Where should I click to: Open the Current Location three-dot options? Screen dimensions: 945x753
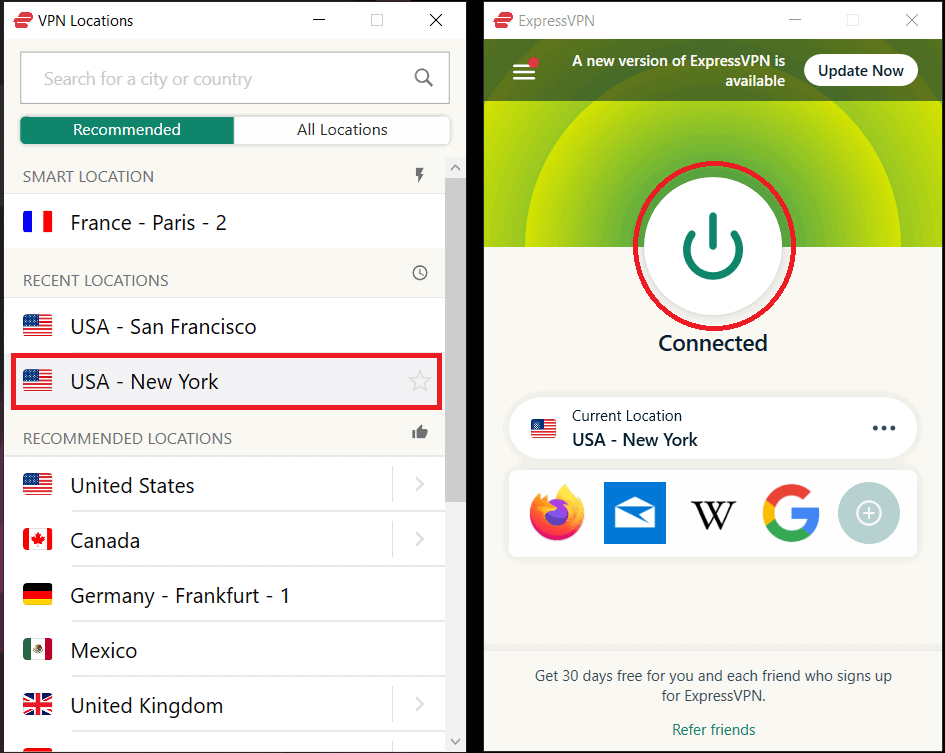pyautogui.click(x=884, y=428)
